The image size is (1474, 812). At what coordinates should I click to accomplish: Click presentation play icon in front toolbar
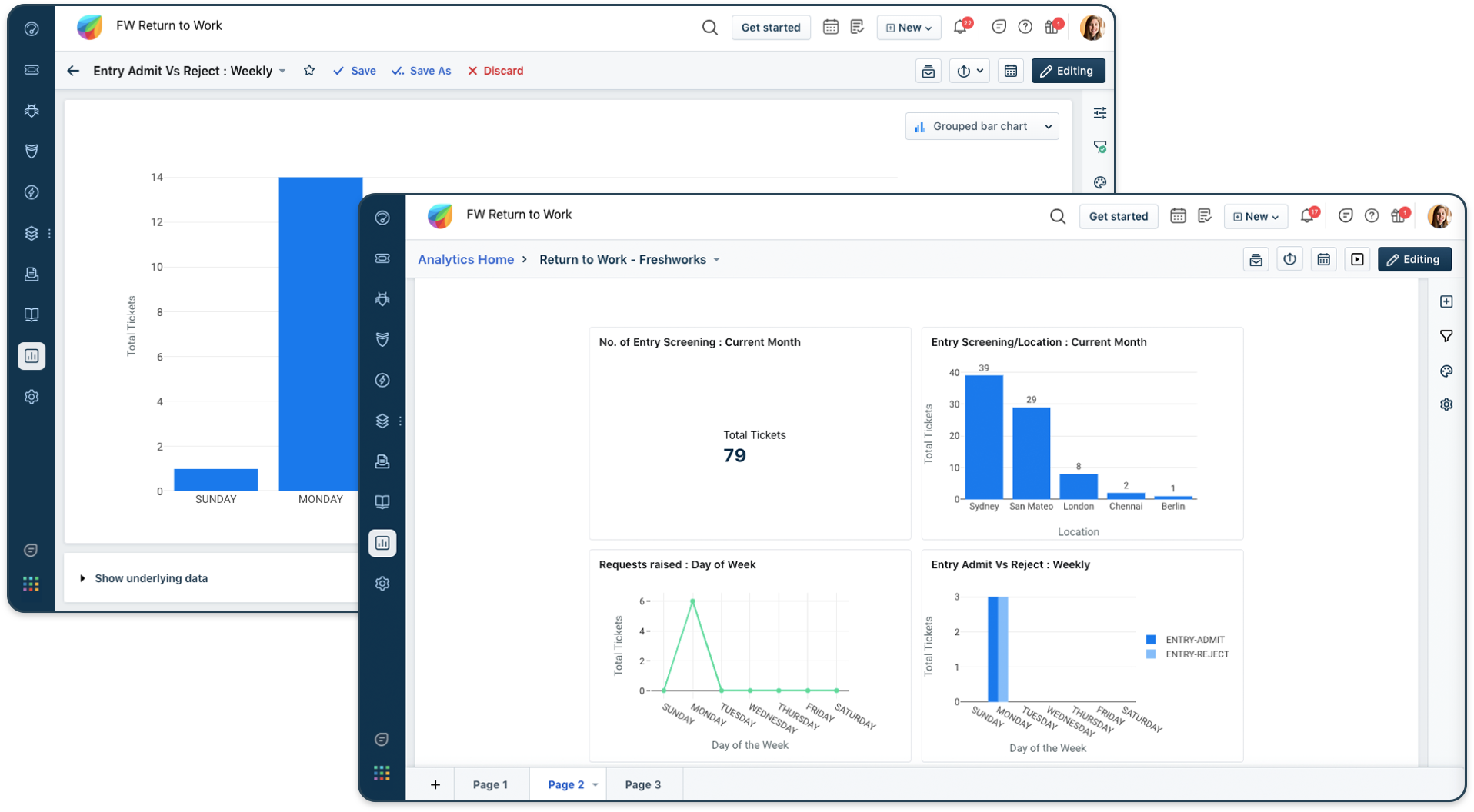click(1357, 260)
